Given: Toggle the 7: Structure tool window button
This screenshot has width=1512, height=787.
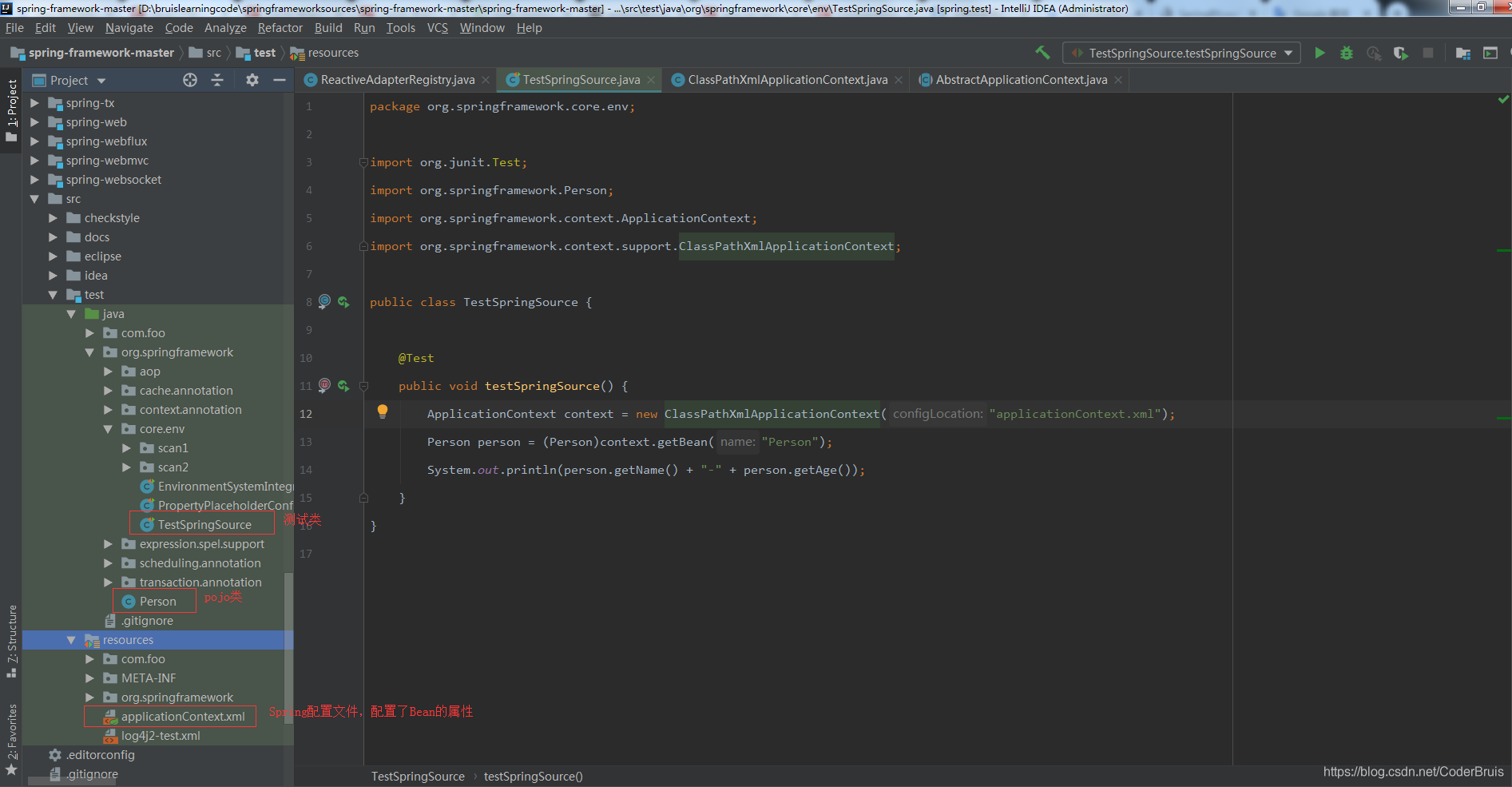Looking at the screenshot, I should pyautogui.click(x=11, y=642).
